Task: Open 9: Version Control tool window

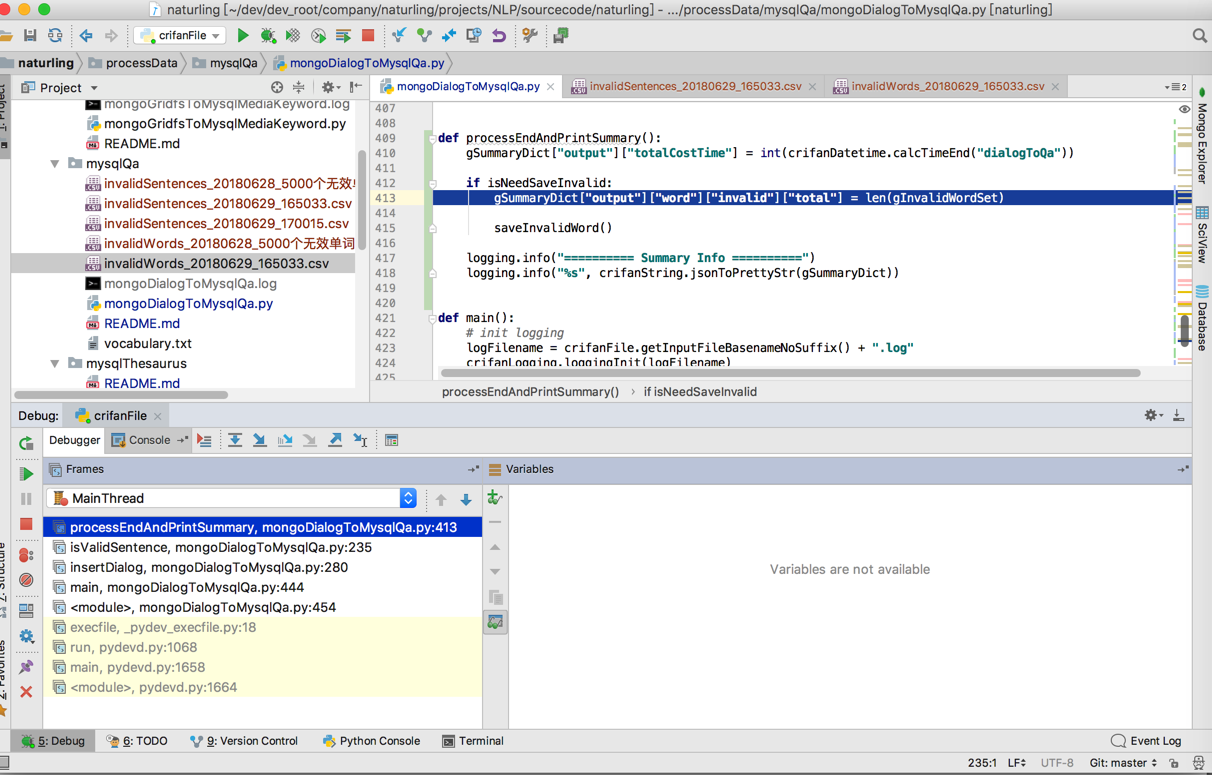Action: [243, 741]
